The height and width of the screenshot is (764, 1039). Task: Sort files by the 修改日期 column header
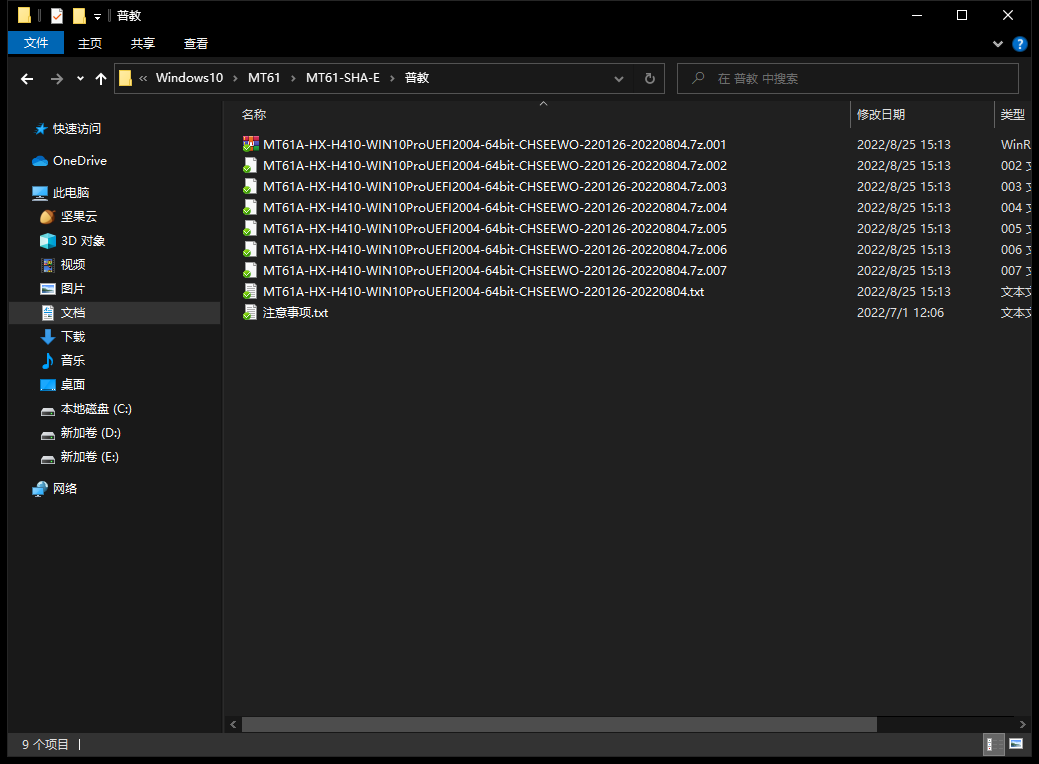coord(881,115)
